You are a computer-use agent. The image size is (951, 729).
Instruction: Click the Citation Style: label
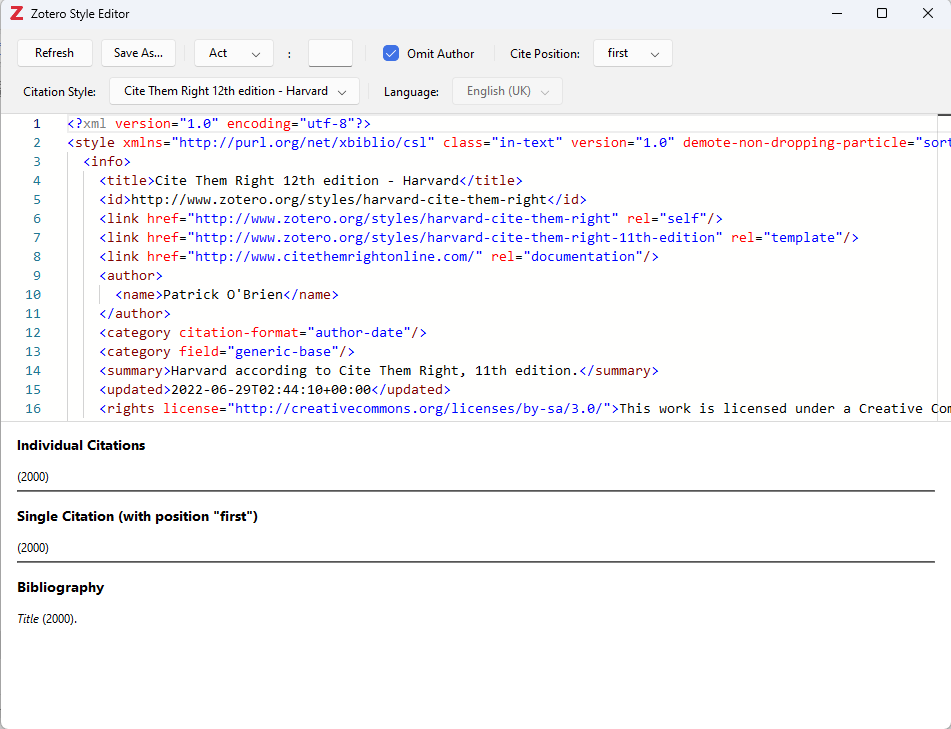click(59, 92)
